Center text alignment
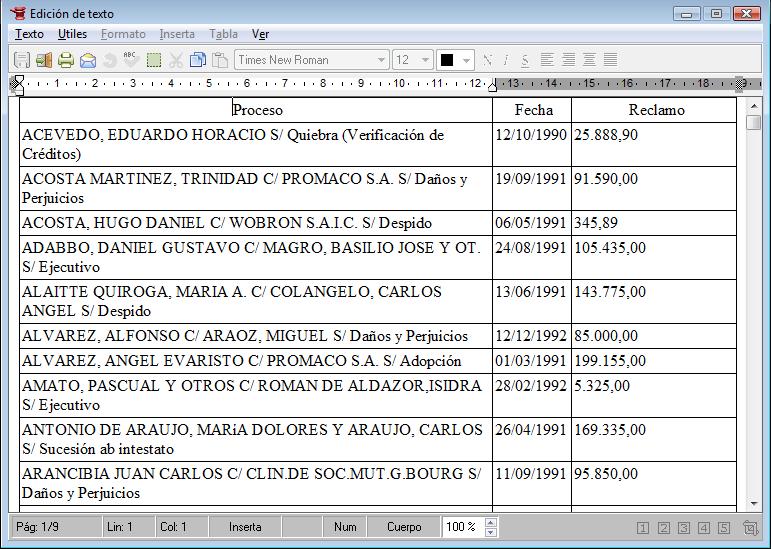The image size is (771, 549). [589, 59]
